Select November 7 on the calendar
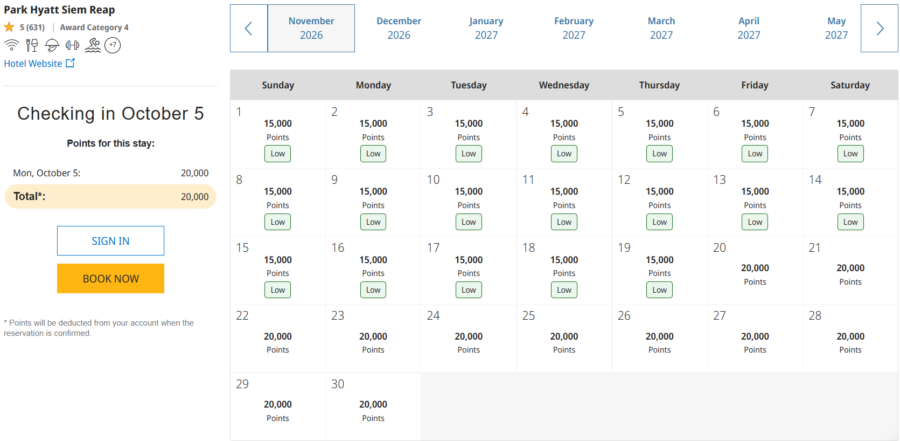The height and width of the screenshot is (441, 900). pyautogui.click(x=850, y=134)
